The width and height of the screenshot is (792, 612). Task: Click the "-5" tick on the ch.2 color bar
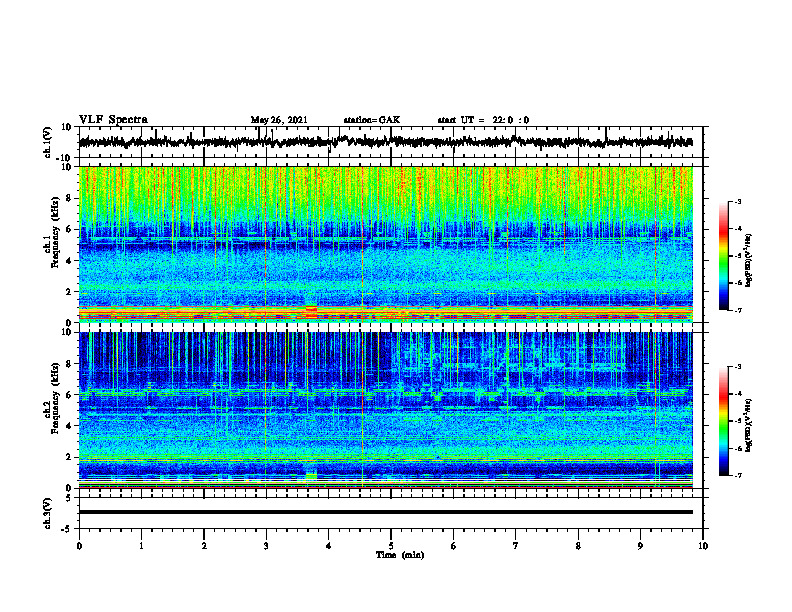click(x=737, y=421)
